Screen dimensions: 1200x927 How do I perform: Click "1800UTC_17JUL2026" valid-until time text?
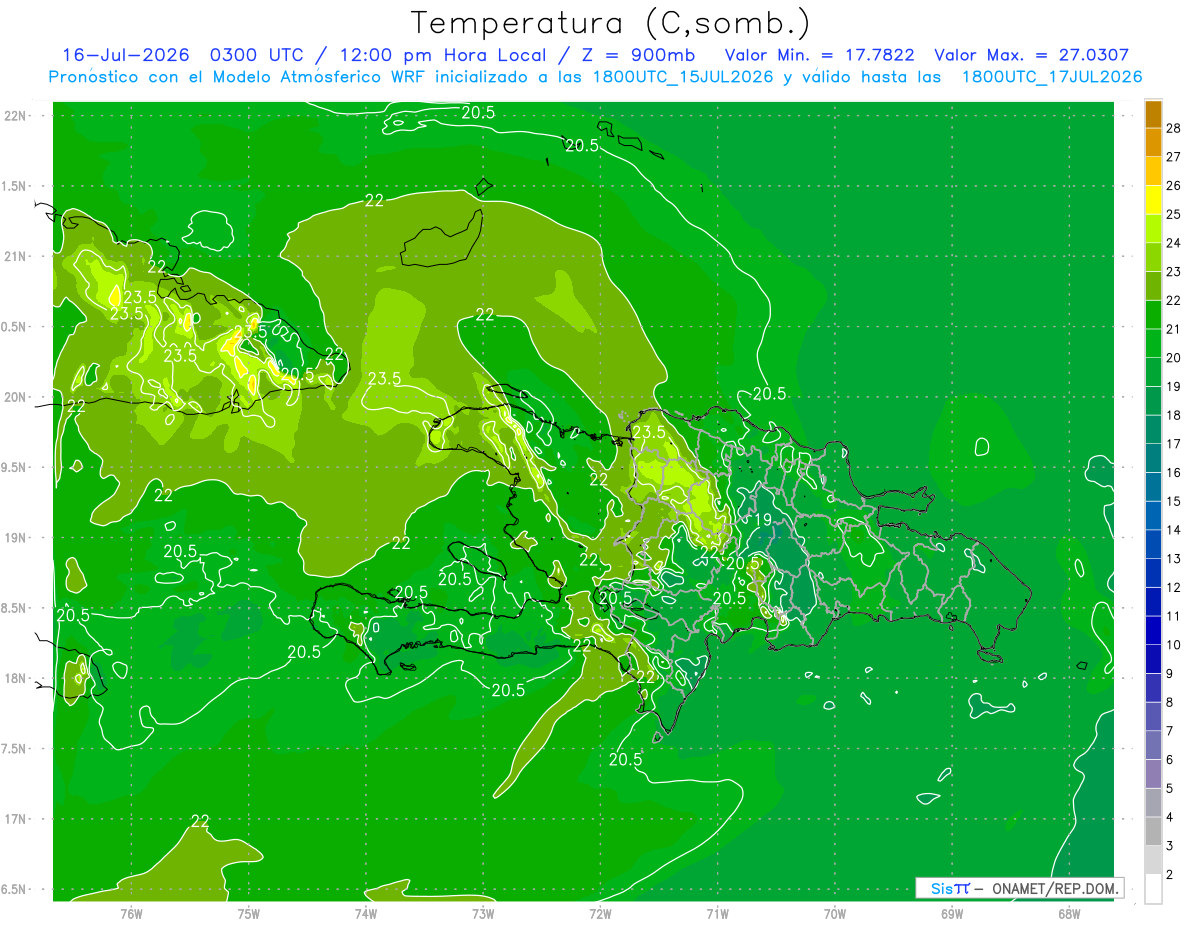(x=1052, y=77)
